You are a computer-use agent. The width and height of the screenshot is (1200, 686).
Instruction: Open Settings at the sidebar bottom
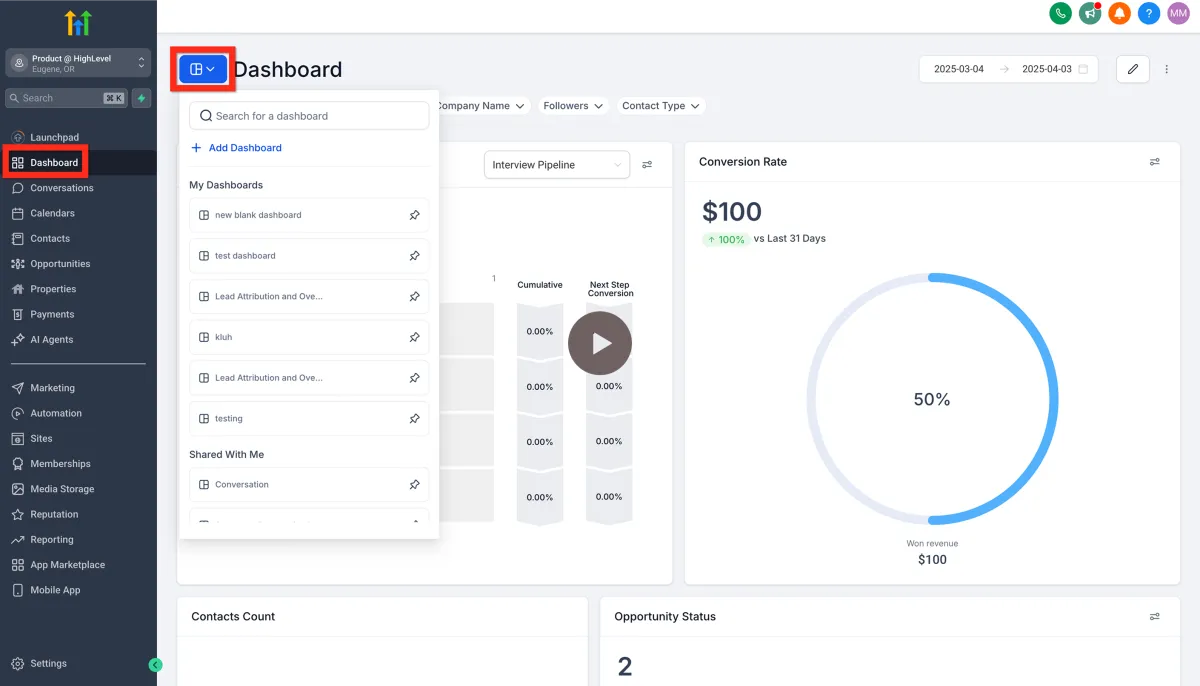[x=48, y=663]
